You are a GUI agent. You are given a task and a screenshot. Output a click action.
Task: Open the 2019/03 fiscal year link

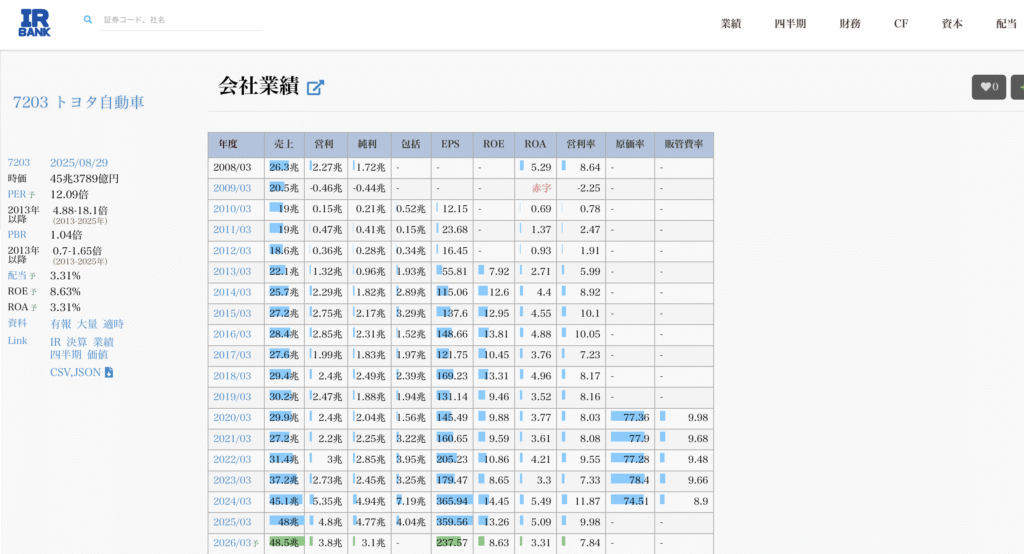(232, 397)
